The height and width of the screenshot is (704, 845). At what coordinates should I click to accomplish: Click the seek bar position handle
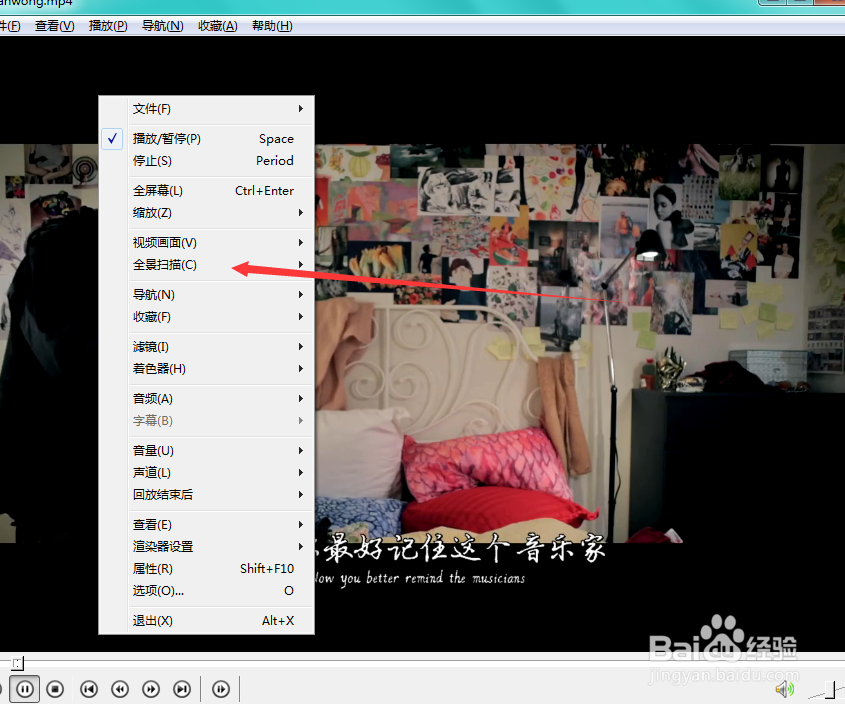[x=18, y=663]
